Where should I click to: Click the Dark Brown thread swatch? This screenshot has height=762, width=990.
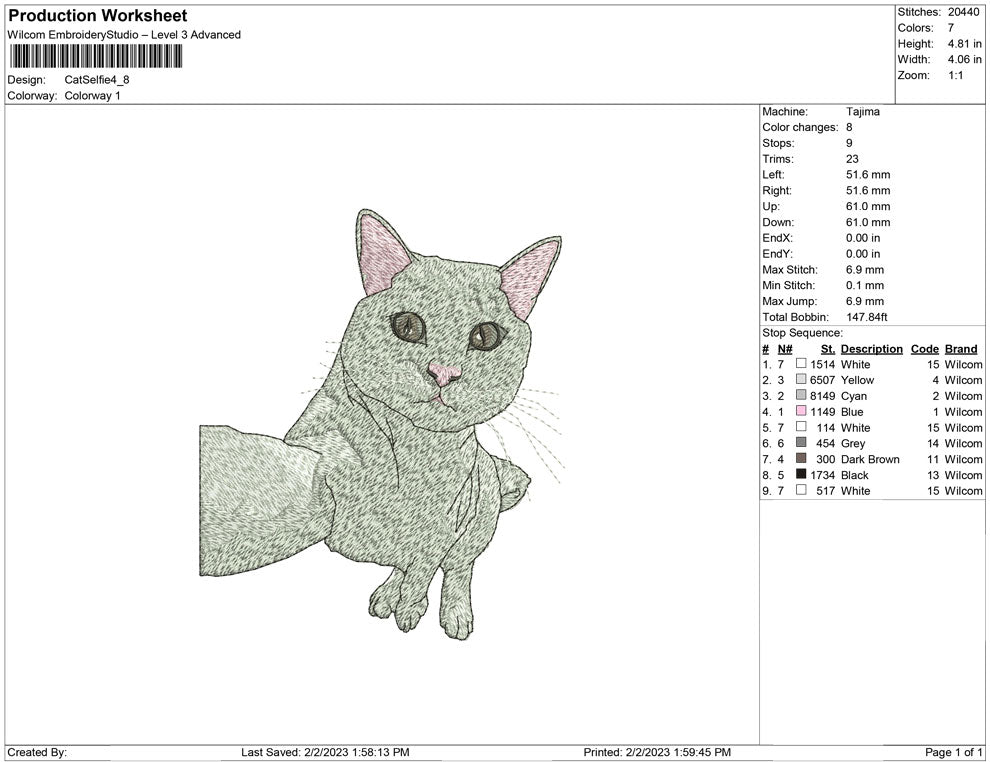click(x=801, y=458)
